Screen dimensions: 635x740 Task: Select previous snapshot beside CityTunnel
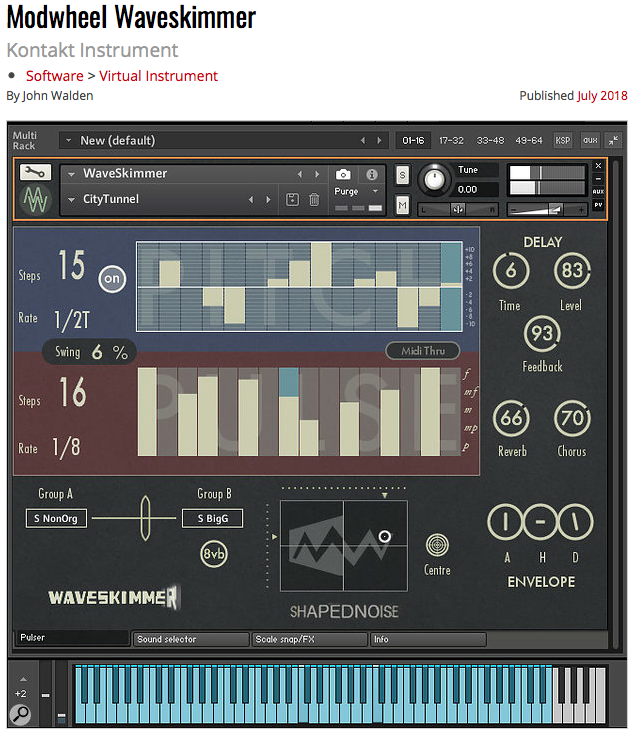(251, 200)
